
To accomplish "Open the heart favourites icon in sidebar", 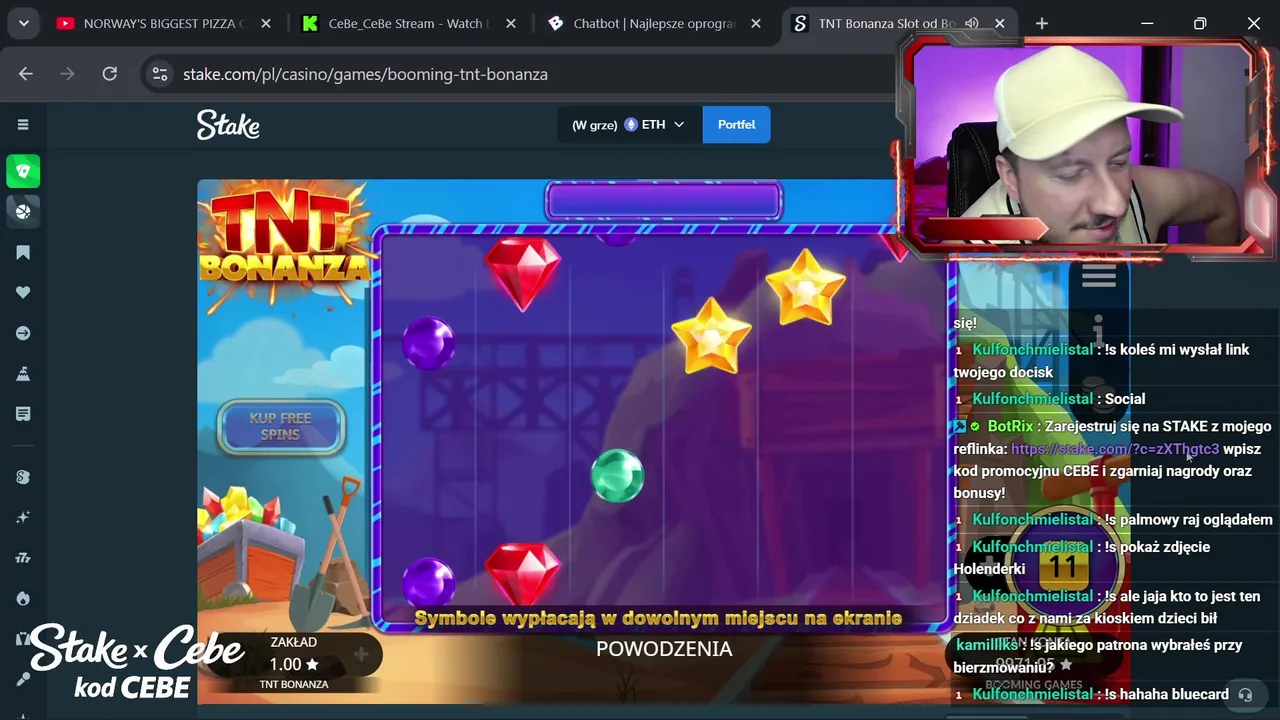I will point(23,292).
